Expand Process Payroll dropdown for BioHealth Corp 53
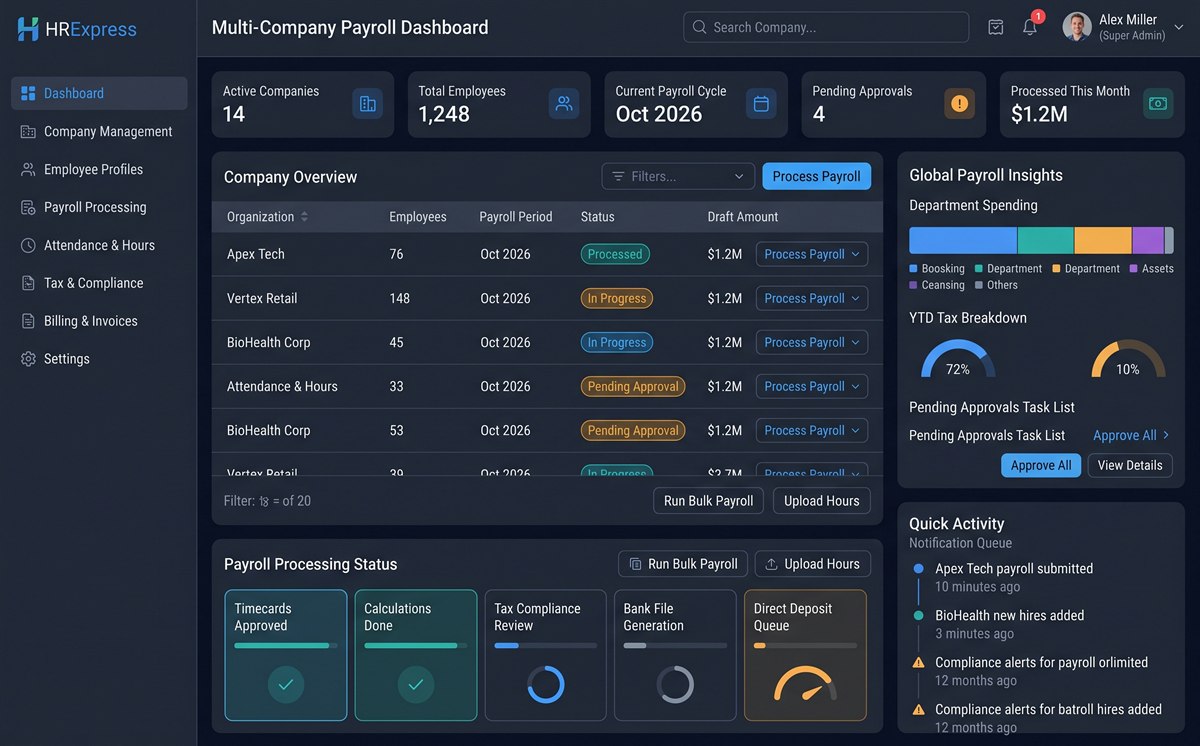 tap(812, 430)
